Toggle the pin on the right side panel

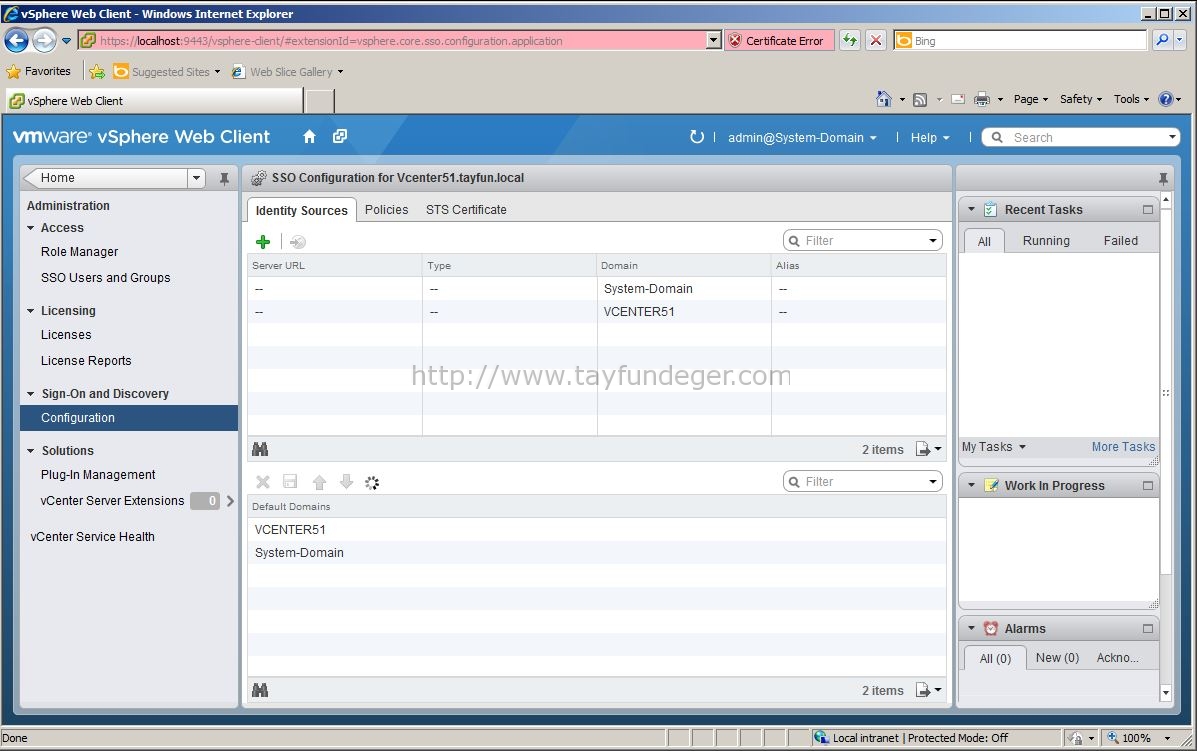1163,179
